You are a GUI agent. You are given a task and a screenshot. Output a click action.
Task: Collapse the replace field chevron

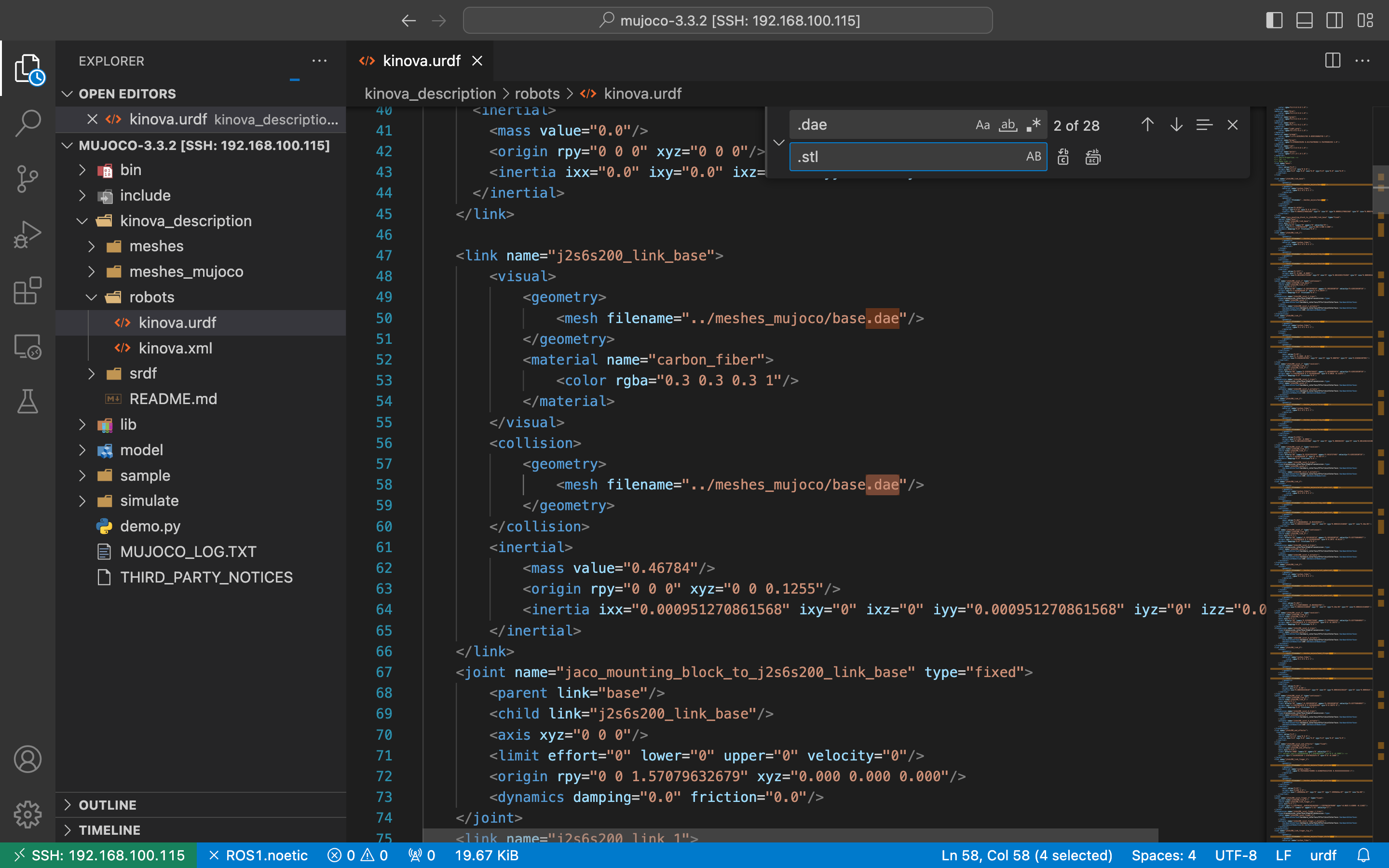point(779,142)
